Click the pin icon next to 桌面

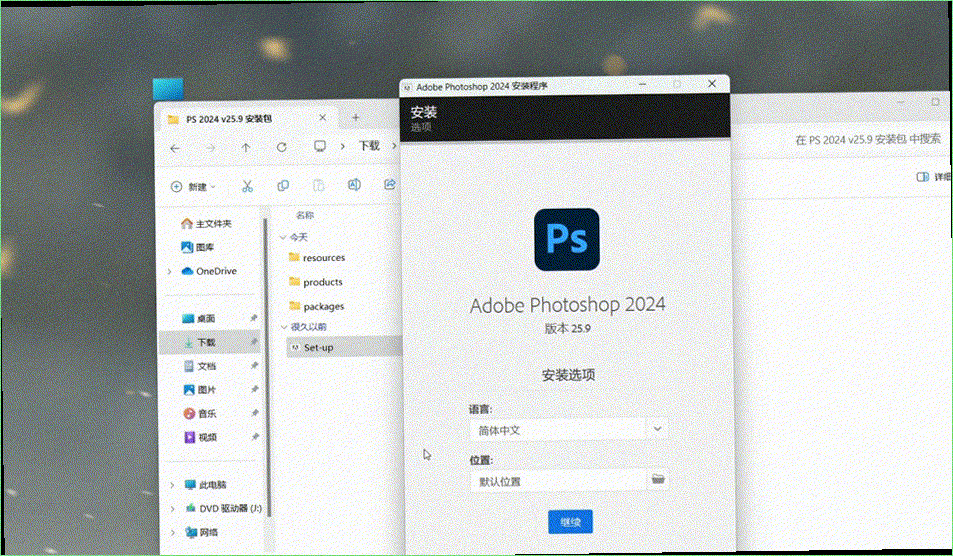[254, 318]
